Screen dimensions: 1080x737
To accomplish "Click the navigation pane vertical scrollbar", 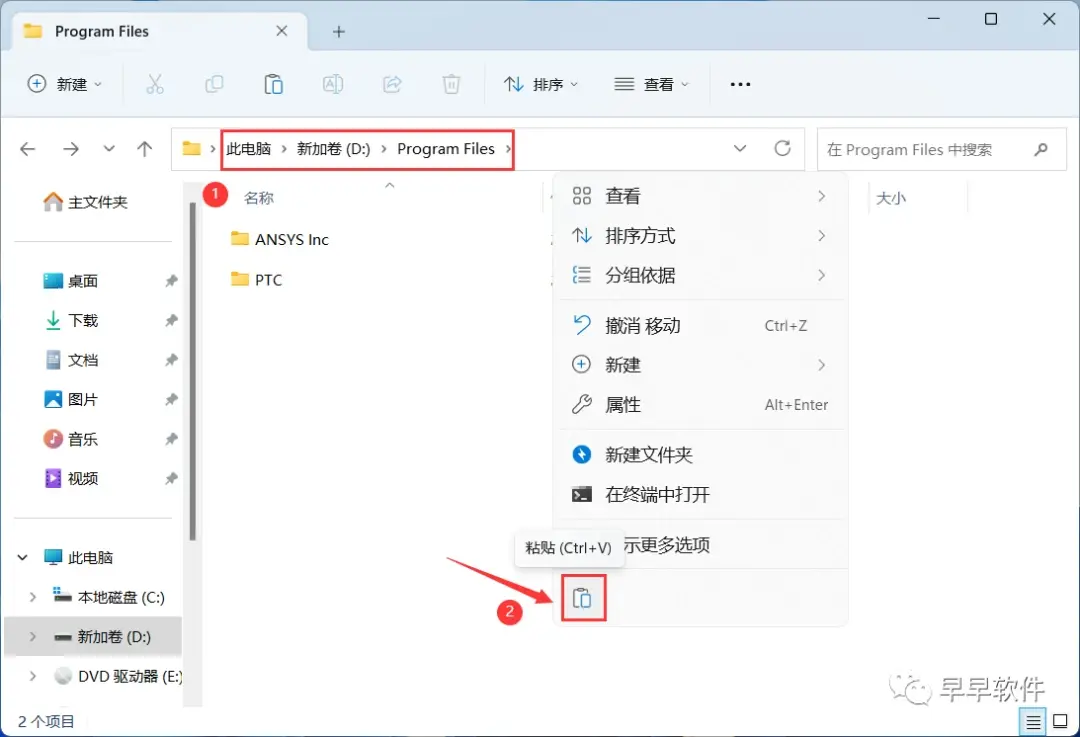I will (193, 372).
